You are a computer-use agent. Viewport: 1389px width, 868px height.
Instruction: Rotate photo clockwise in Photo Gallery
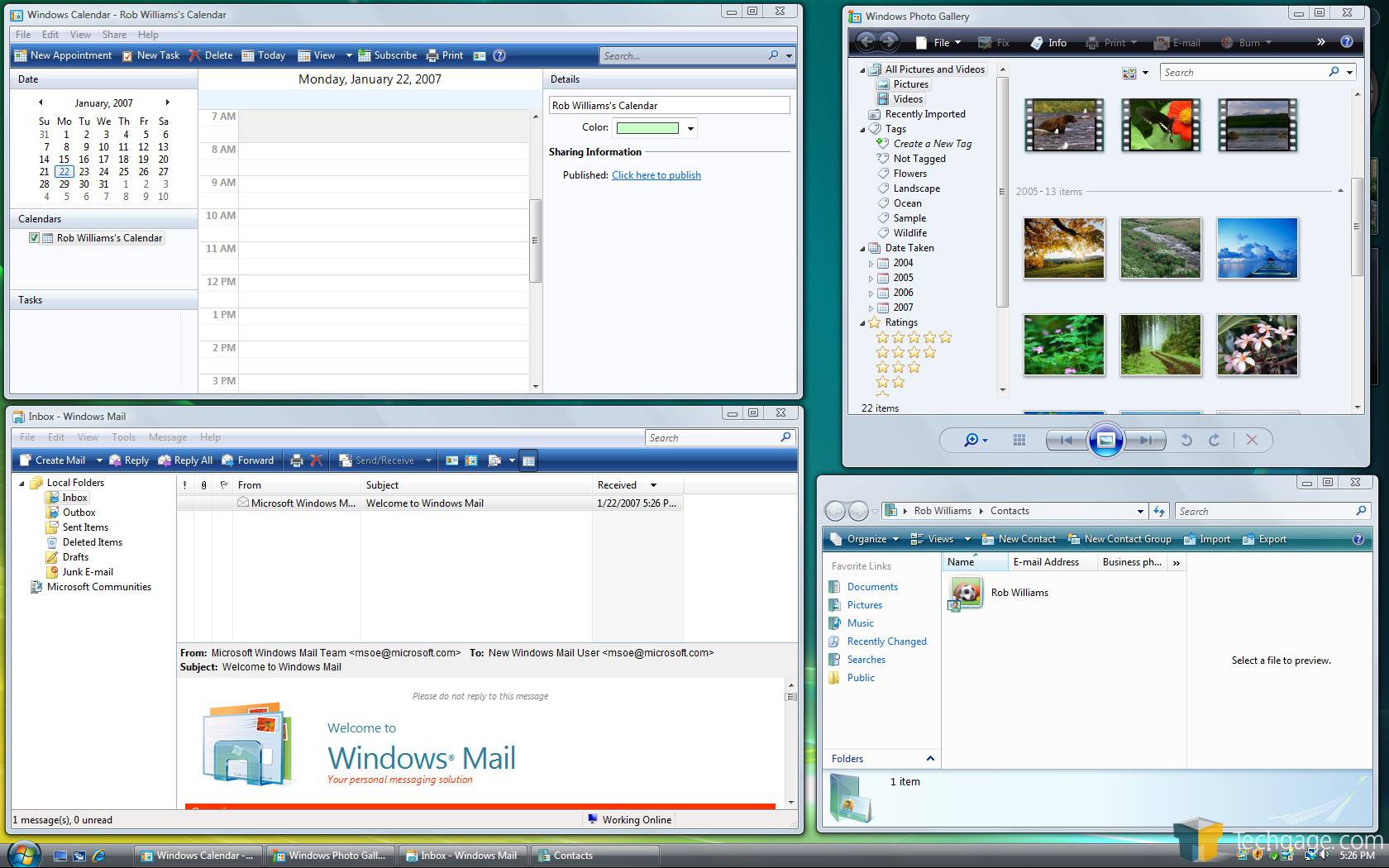click(x=1214, y=441)
